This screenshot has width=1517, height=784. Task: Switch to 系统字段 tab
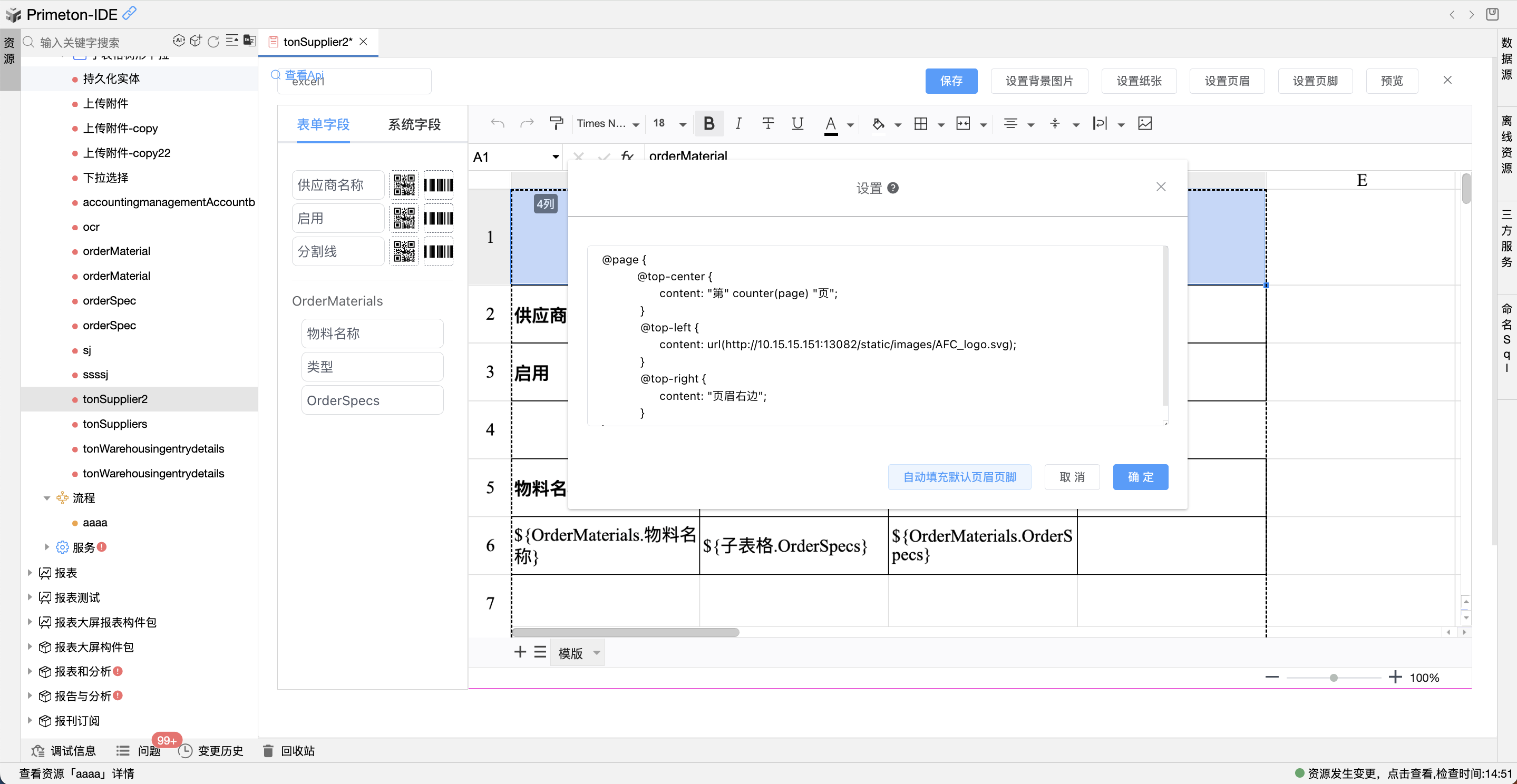click(x=414, y=124)
